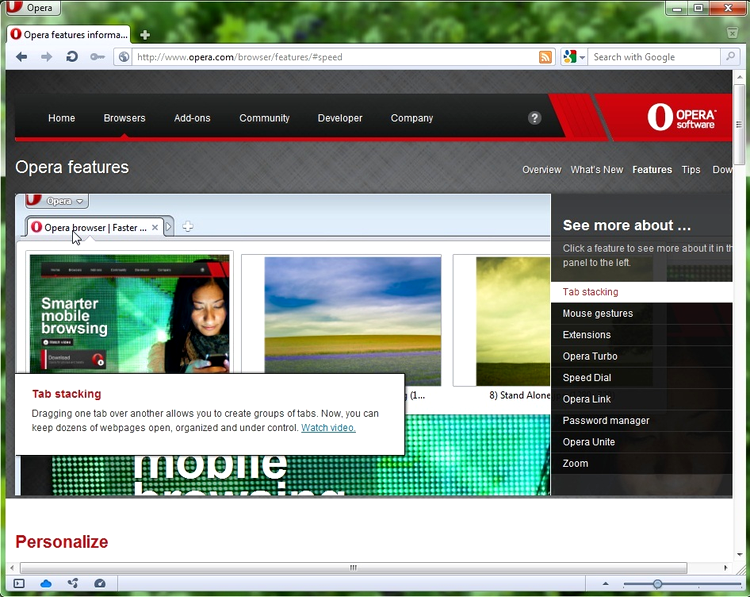
Task: Click the help question mark icon
Action: (534, 118)
